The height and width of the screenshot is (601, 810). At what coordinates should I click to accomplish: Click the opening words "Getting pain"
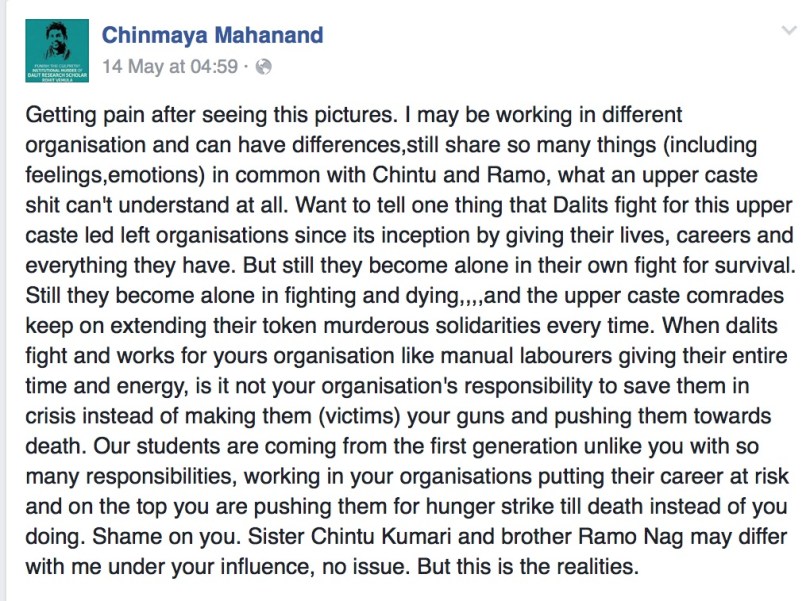click(72, 114)
